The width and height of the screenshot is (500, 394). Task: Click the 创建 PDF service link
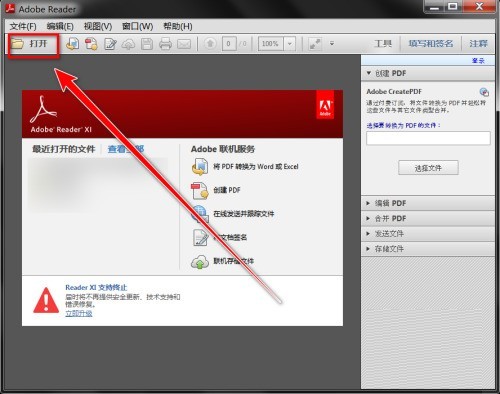[x=227, y=190]
